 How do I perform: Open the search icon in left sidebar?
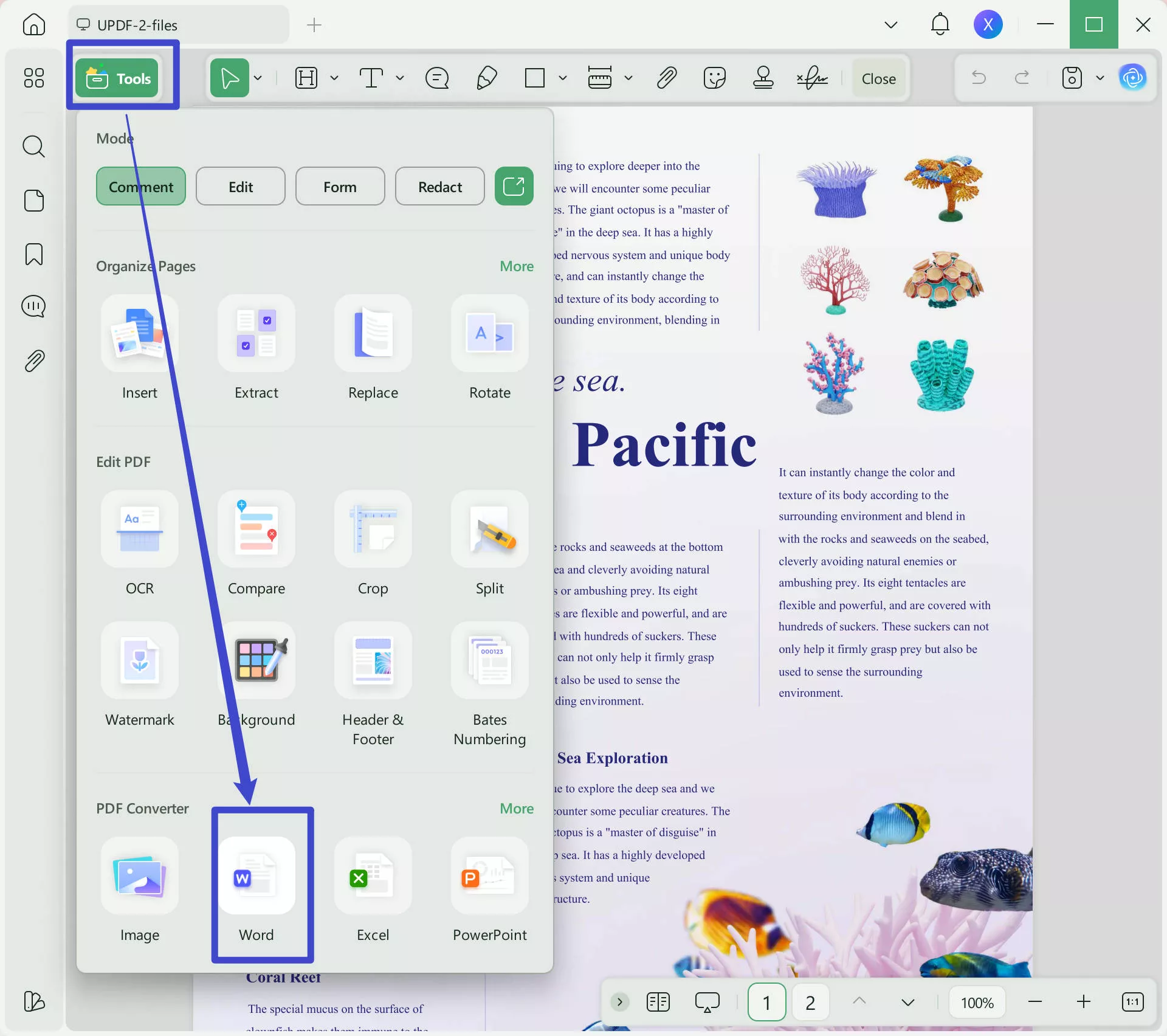34,147
